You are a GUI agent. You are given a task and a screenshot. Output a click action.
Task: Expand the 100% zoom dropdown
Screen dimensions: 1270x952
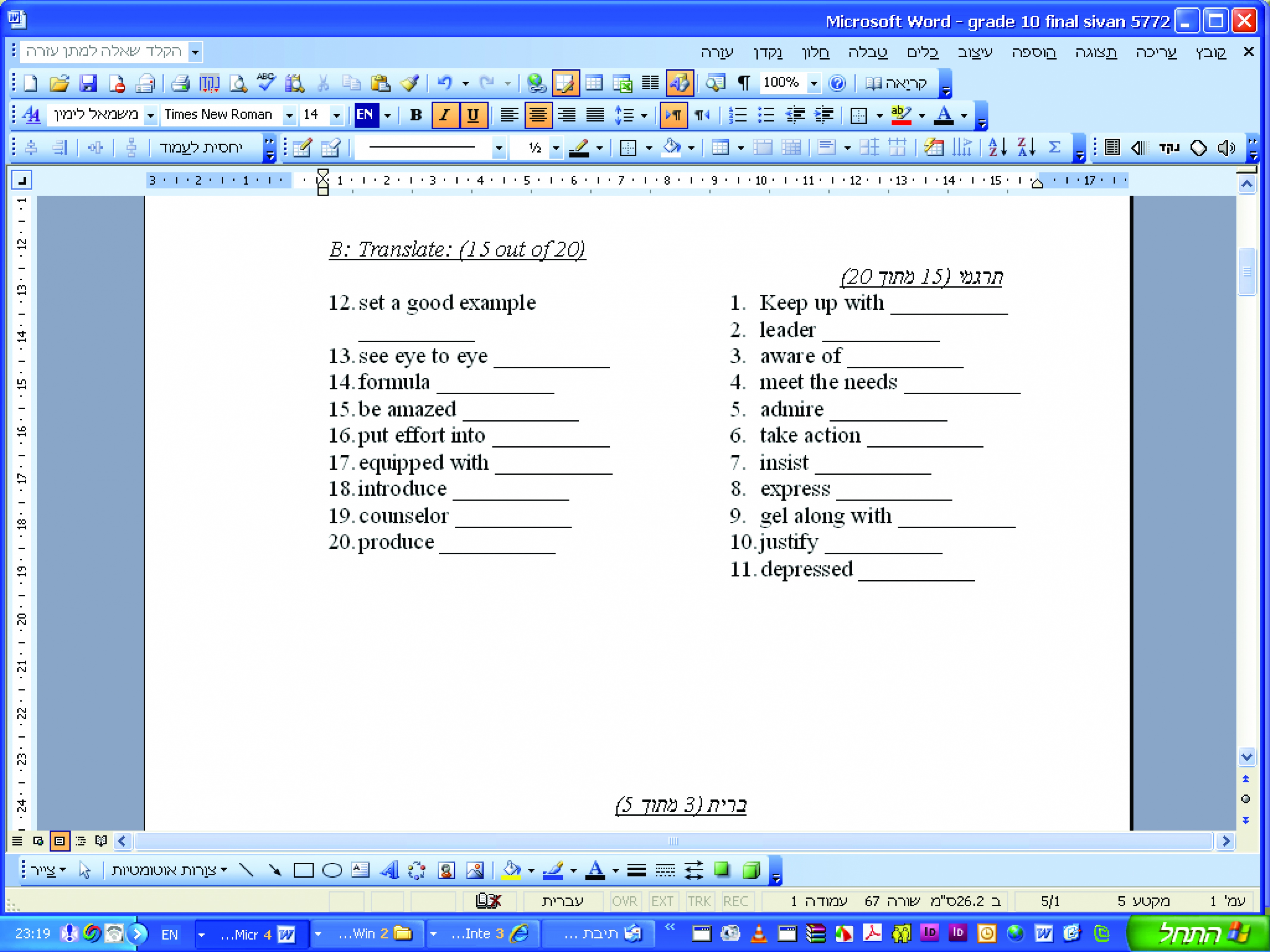(x=814, y=84)
